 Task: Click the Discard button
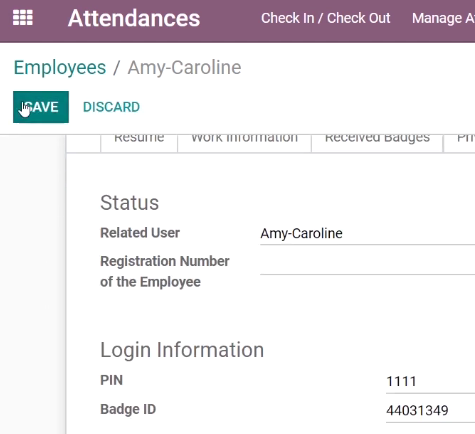point(111,107)
